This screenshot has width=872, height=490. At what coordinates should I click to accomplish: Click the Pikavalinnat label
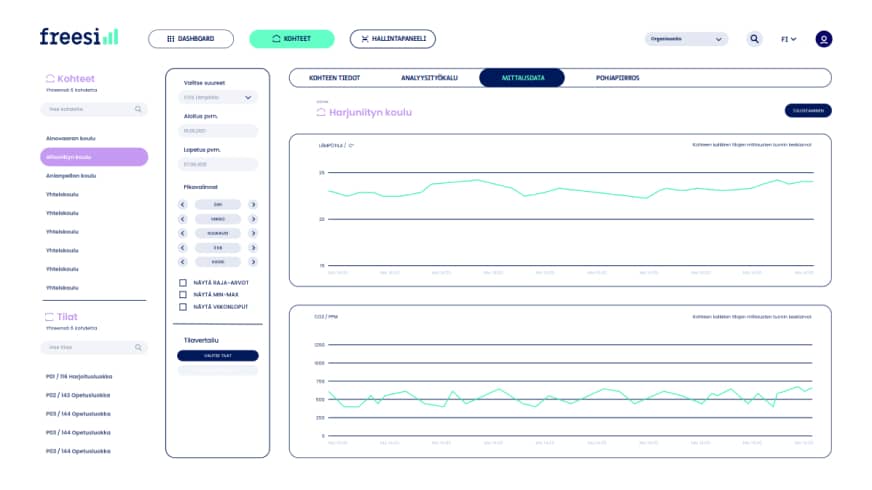(x=201, y=187)
